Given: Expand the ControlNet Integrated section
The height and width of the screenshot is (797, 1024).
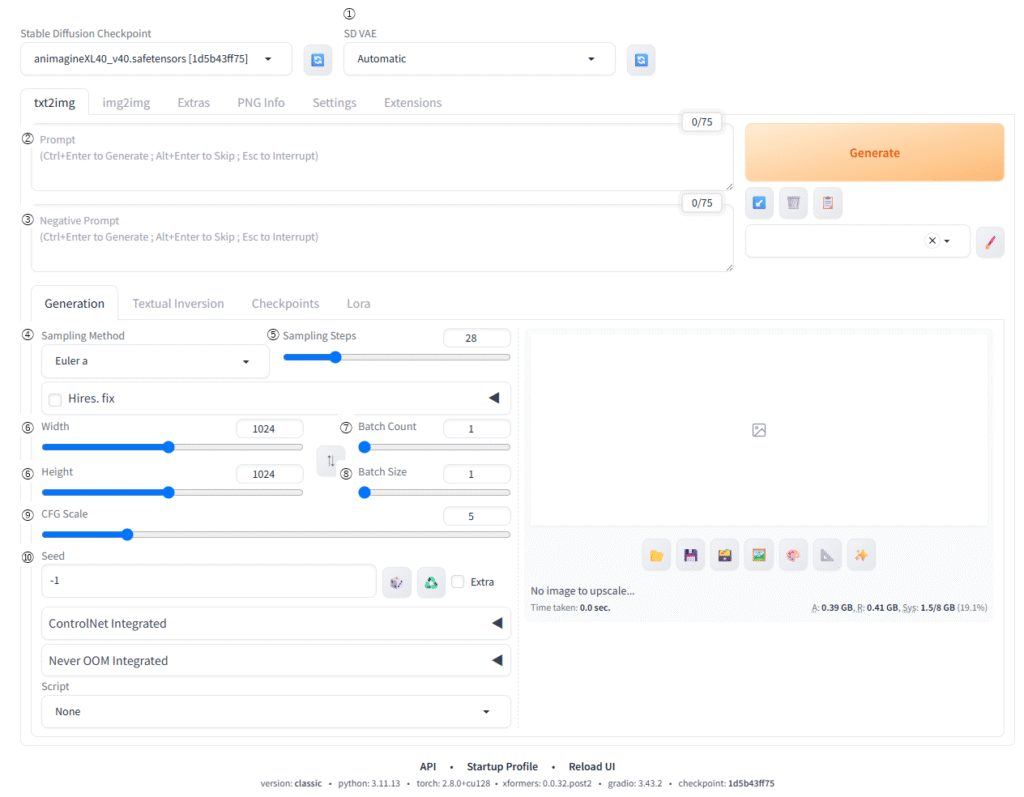Looking at the screenshot, I should pos(276,623).
